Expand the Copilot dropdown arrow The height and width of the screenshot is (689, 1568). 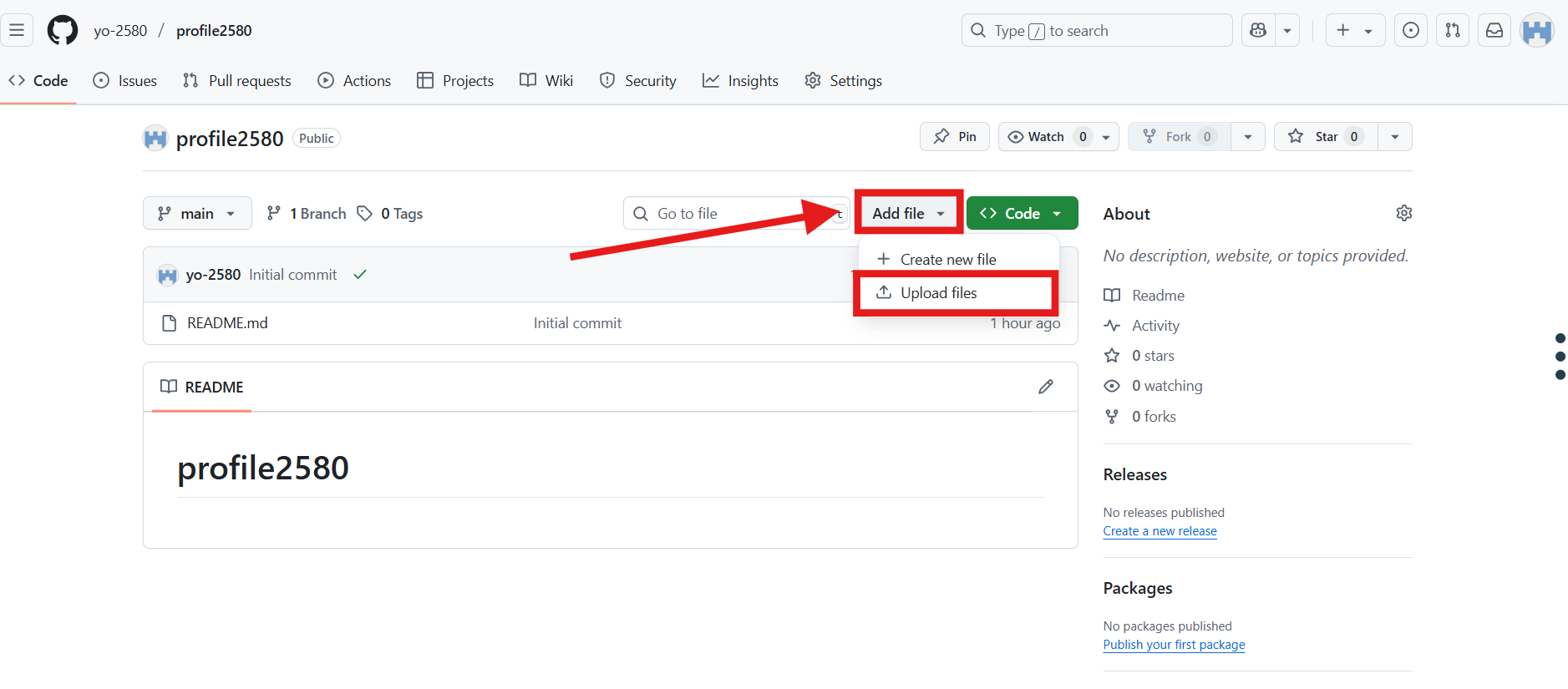coord(1287,31)
